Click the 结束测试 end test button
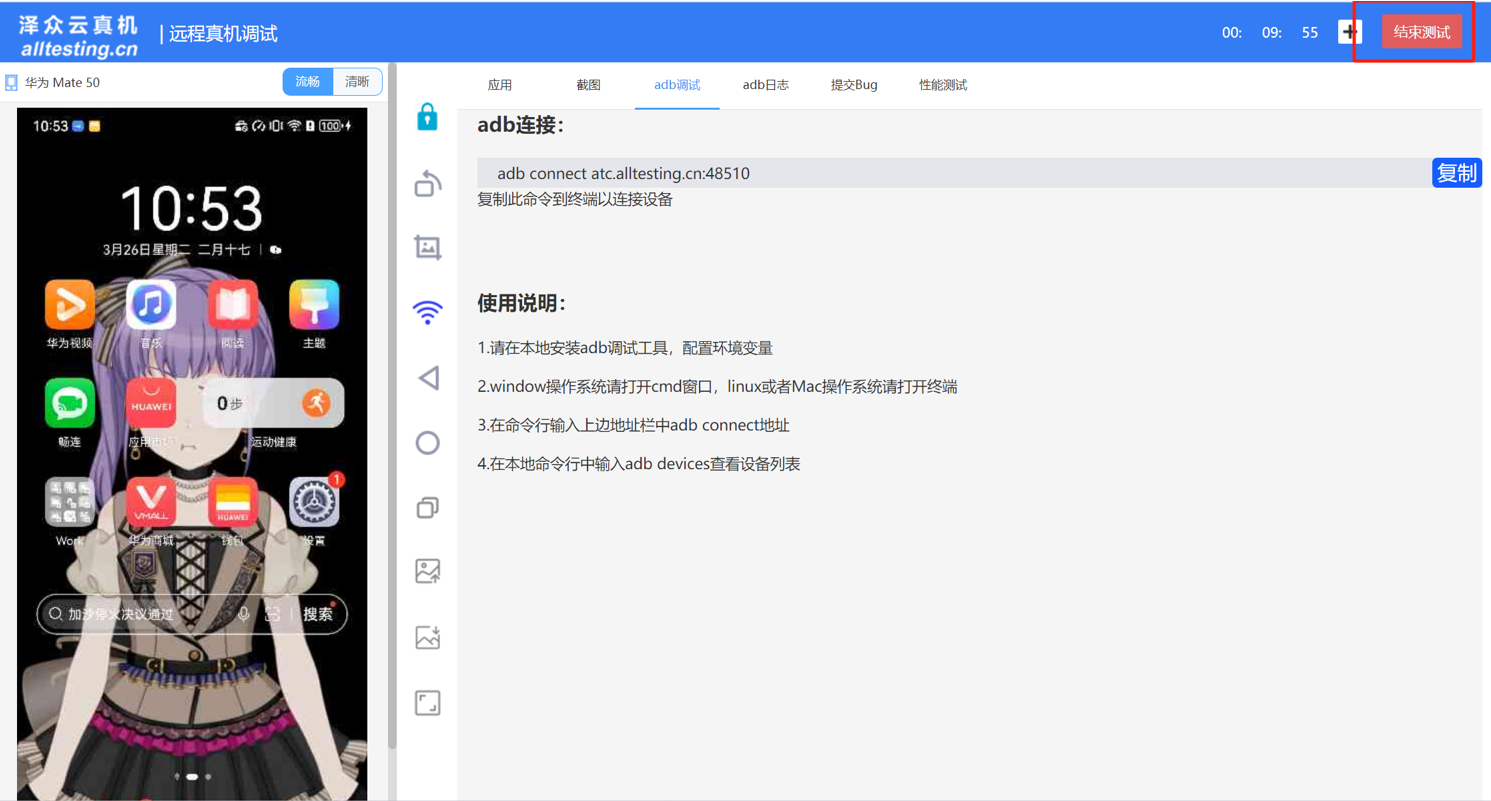Viewport: 1491px width, 801px height. pos(1422,32)
